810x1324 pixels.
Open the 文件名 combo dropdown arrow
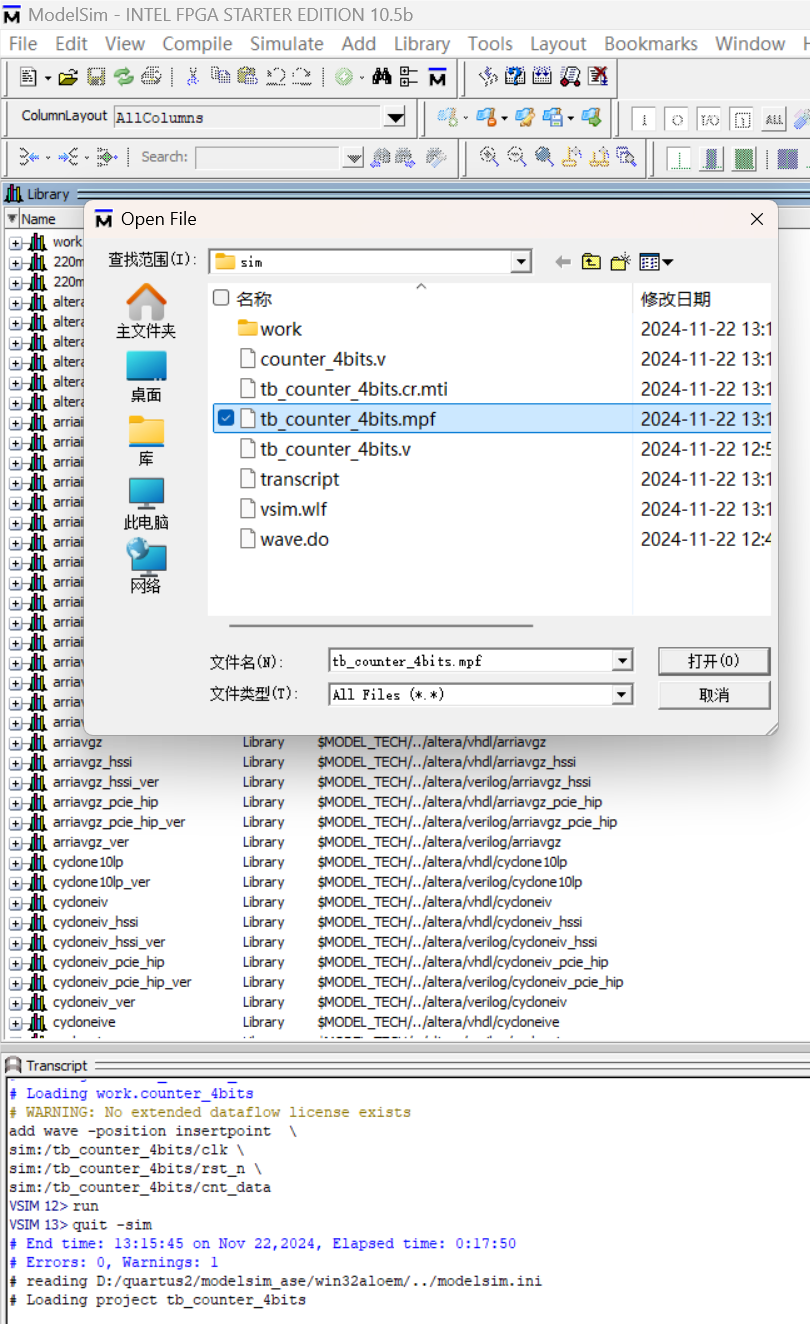(x=622, y=661)
